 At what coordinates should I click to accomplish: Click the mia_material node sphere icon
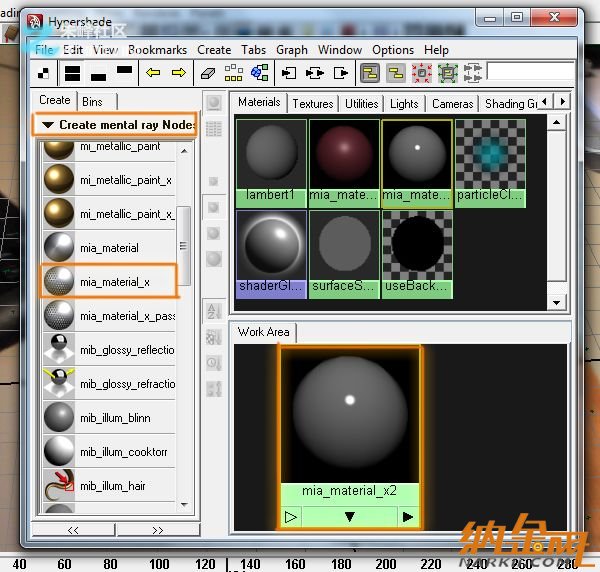tap(59, 247)
